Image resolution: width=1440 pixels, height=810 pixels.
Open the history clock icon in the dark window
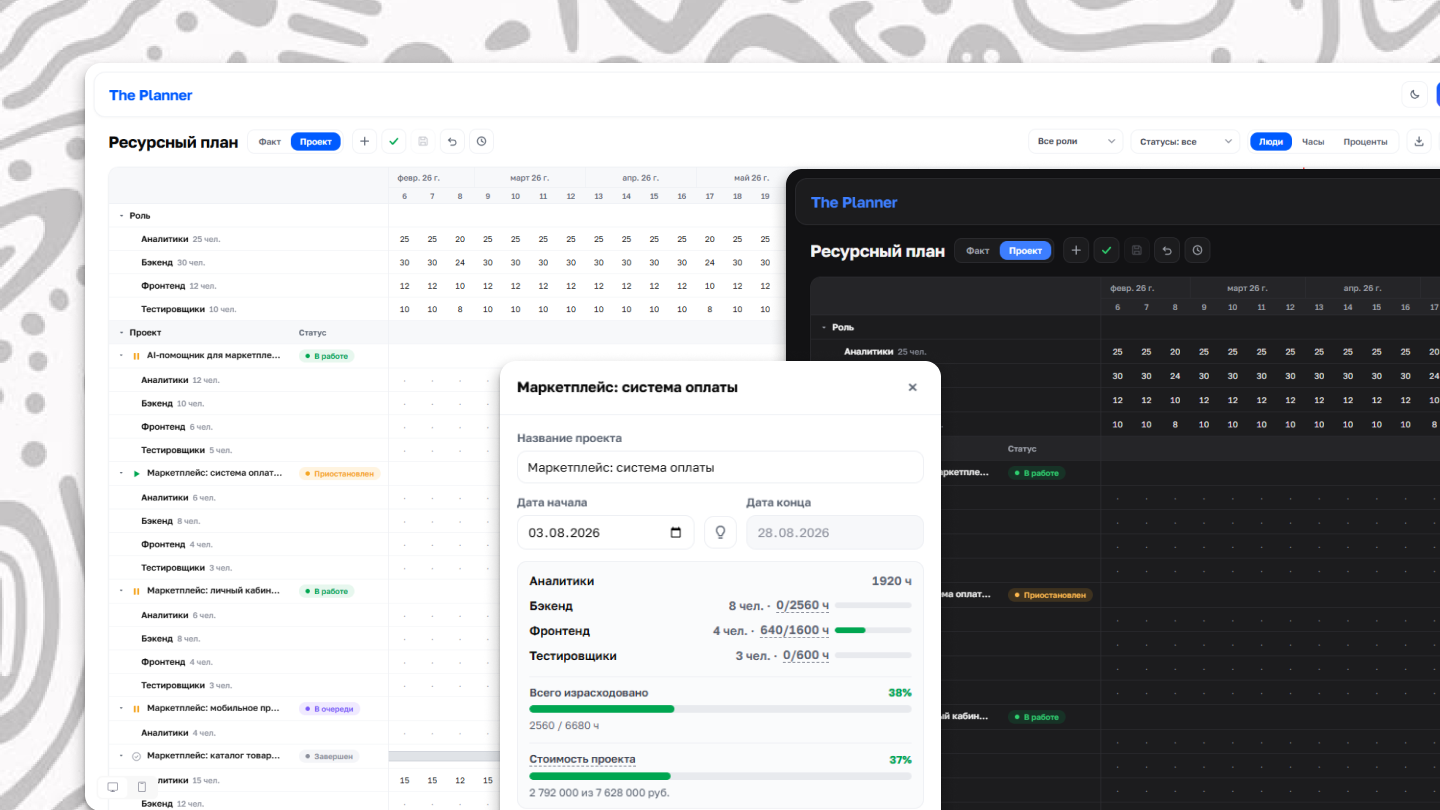click(x=1198, y=251)
